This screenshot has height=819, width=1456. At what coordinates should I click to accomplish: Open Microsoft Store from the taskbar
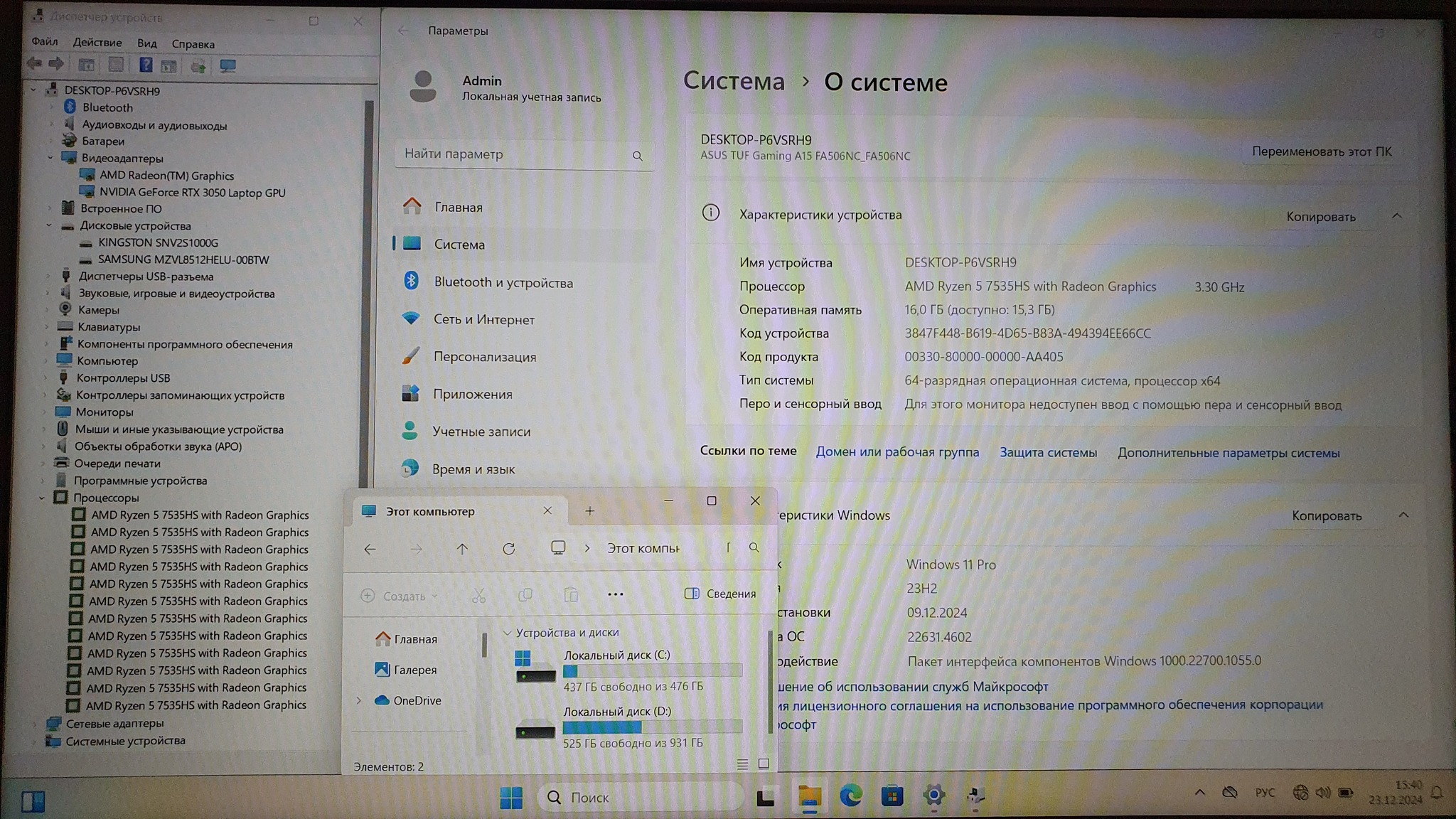tap(892, 796)
